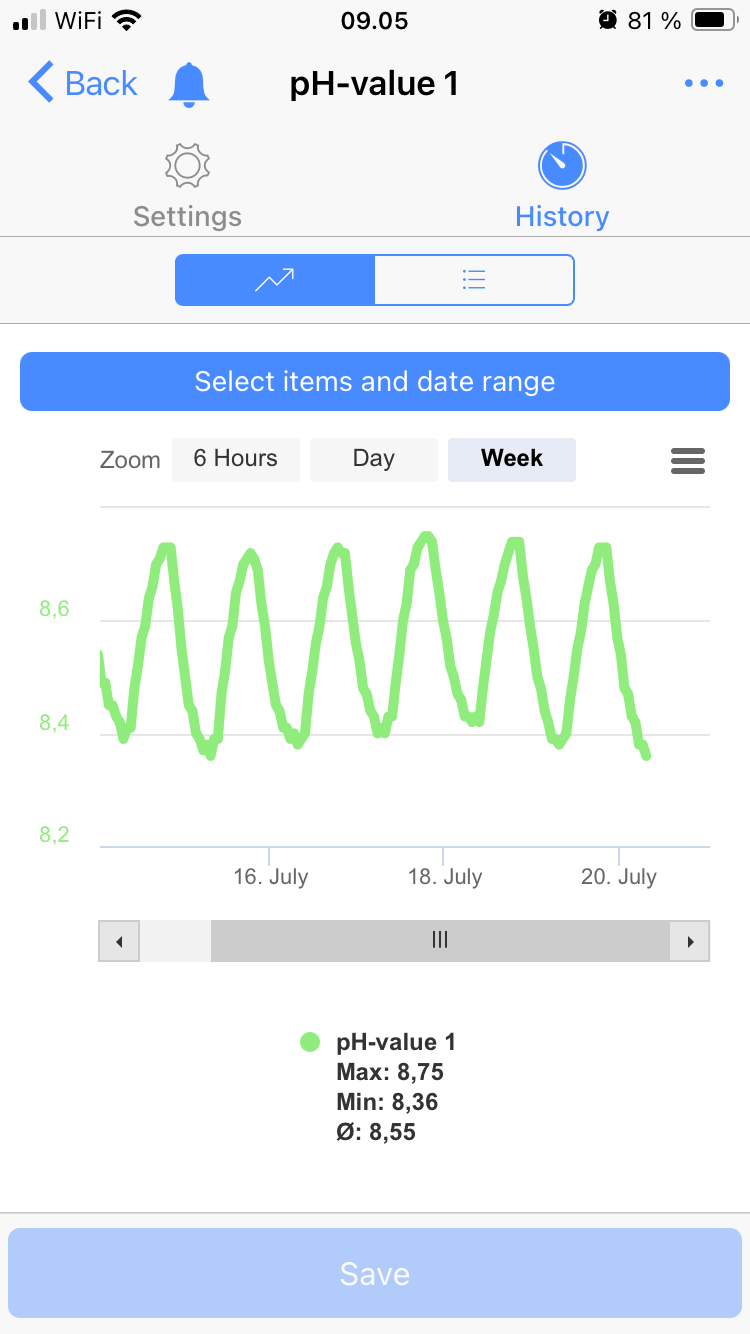The width and height of the screenshot is (750, 1334).
Task: Switch to line chart view
Action: (x=275, y=280)
